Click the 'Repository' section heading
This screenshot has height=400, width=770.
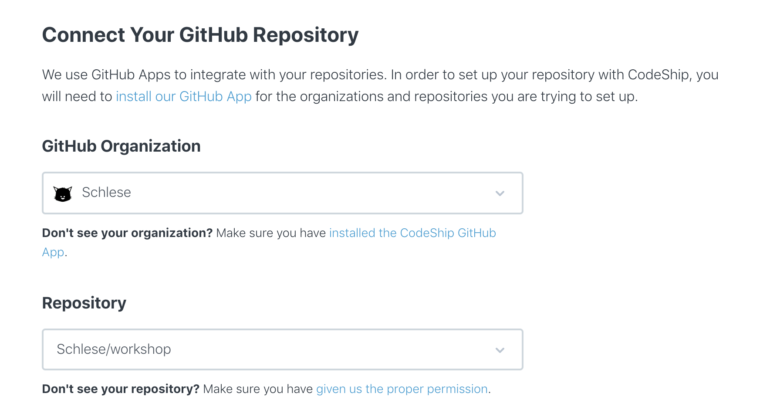[84, 303]
